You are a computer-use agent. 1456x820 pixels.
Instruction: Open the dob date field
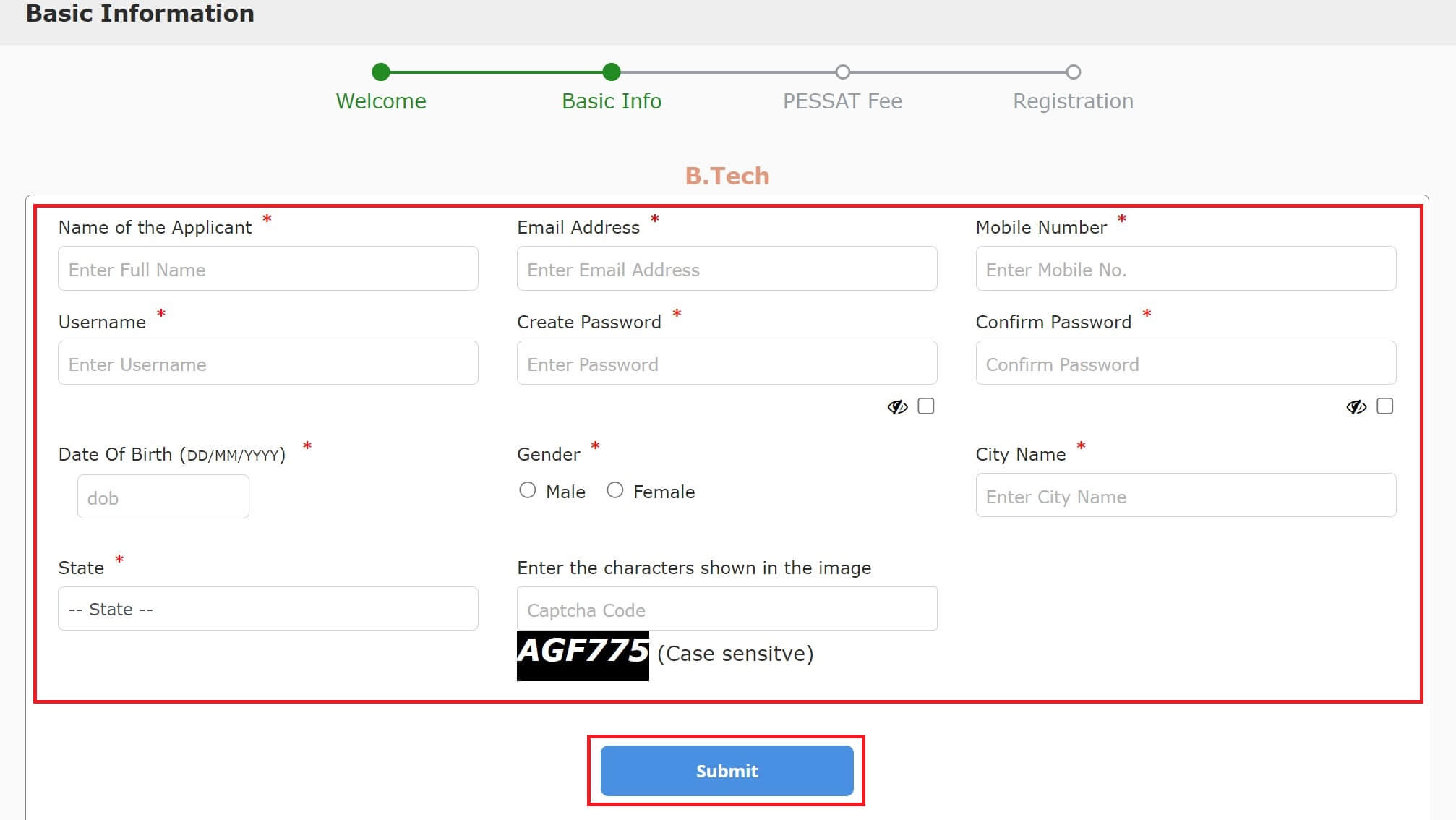[x=163, y=497]
